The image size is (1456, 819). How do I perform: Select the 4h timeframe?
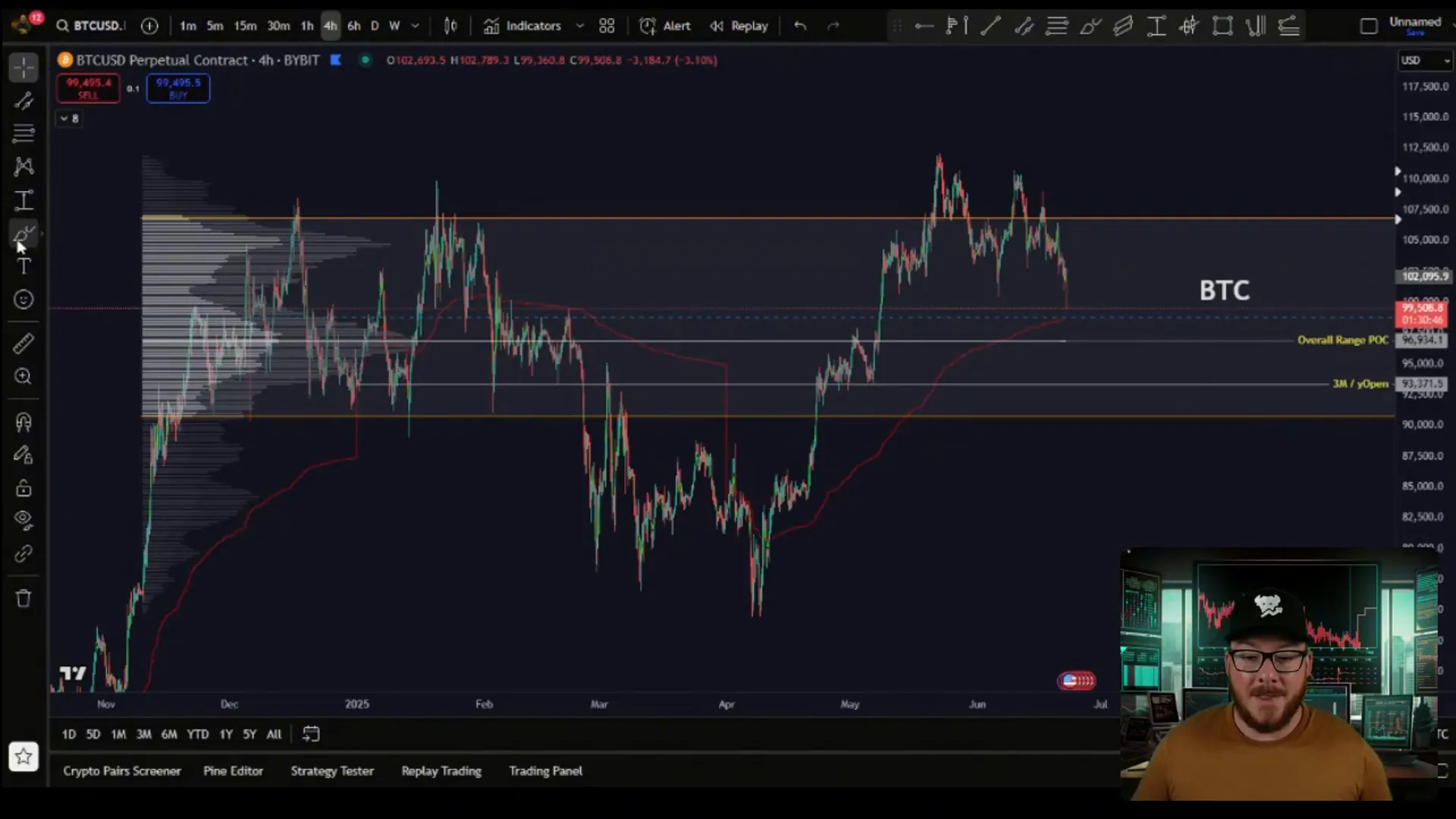tap(330, 26)
